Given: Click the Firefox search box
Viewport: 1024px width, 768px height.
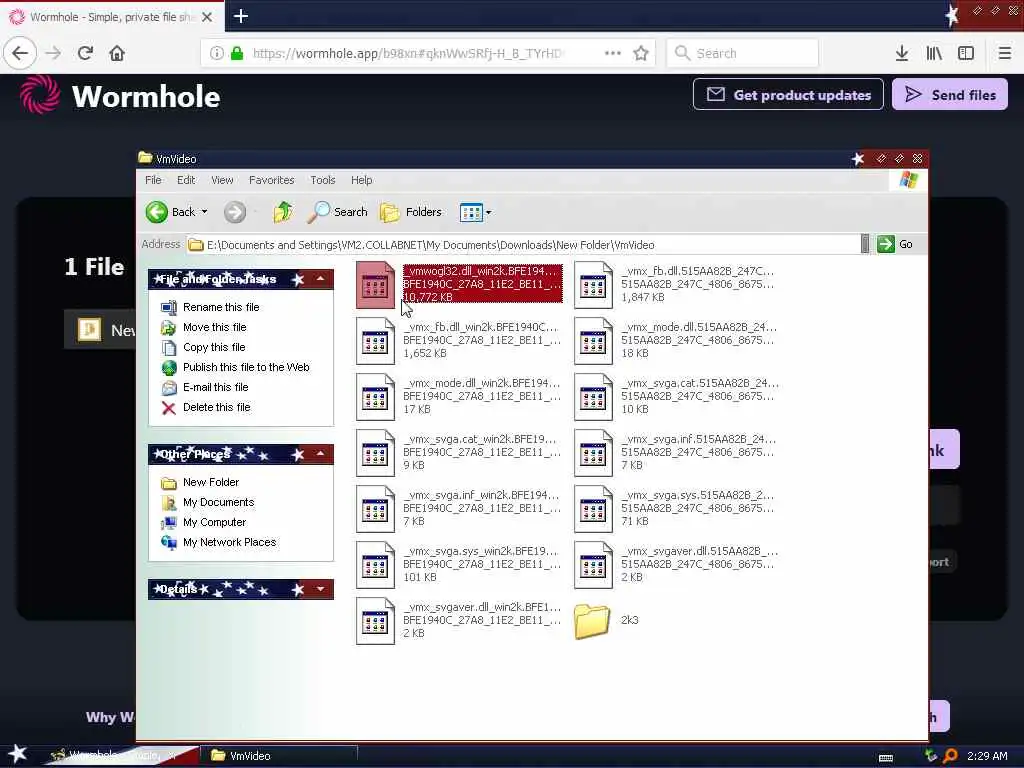Looking at the screenshot, I should (743, 53).
